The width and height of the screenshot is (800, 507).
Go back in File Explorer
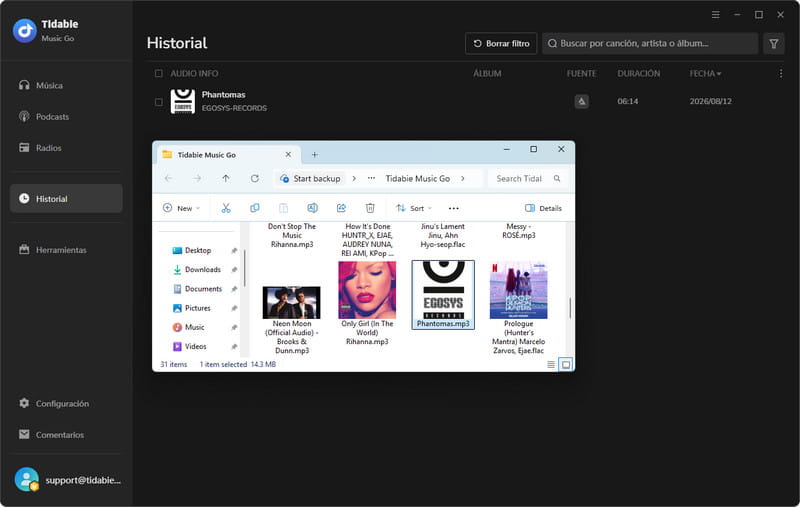click(168, 178)
